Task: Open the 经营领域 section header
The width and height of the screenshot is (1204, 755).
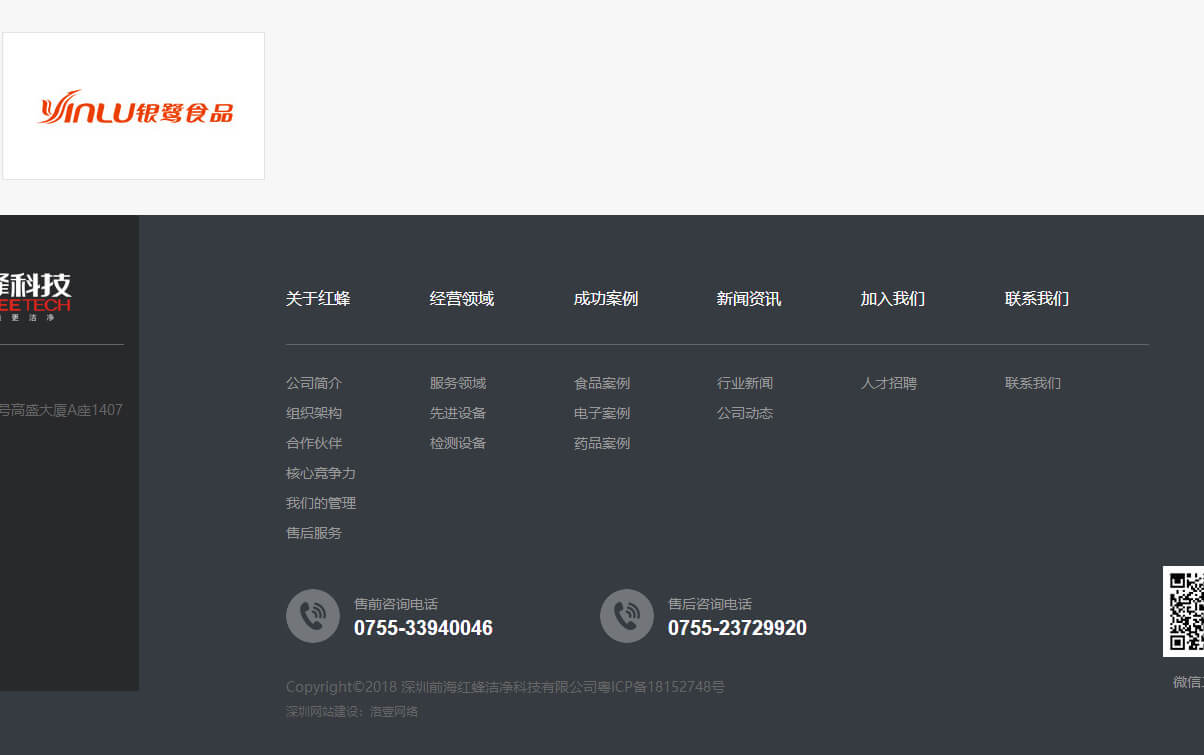Action: 461,298
